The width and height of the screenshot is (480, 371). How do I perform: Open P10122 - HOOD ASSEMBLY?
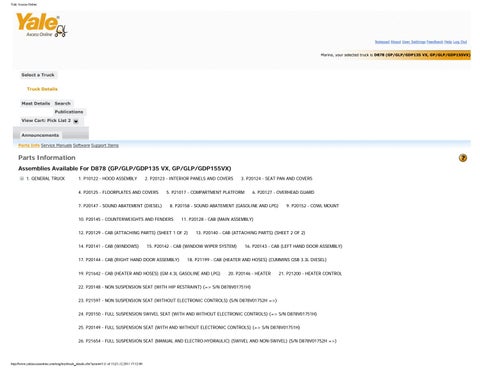point(108,179)
